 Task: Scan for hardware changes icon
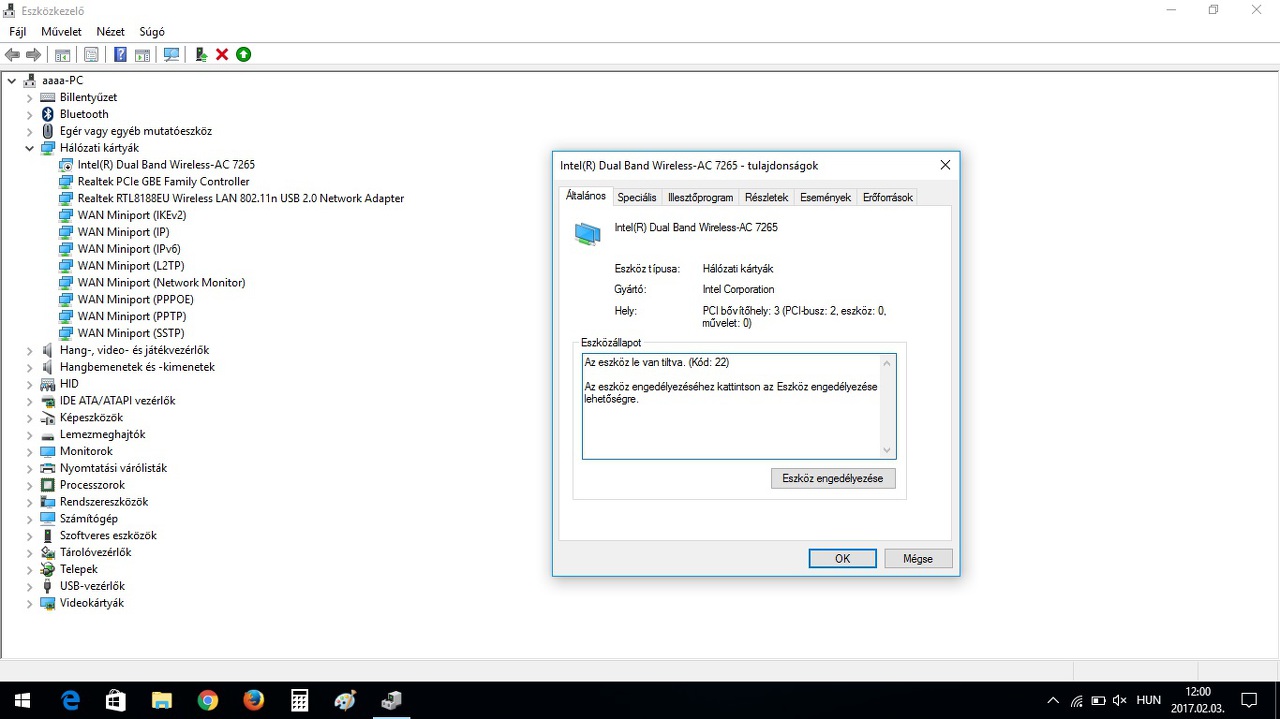click(x=171, y=55)
